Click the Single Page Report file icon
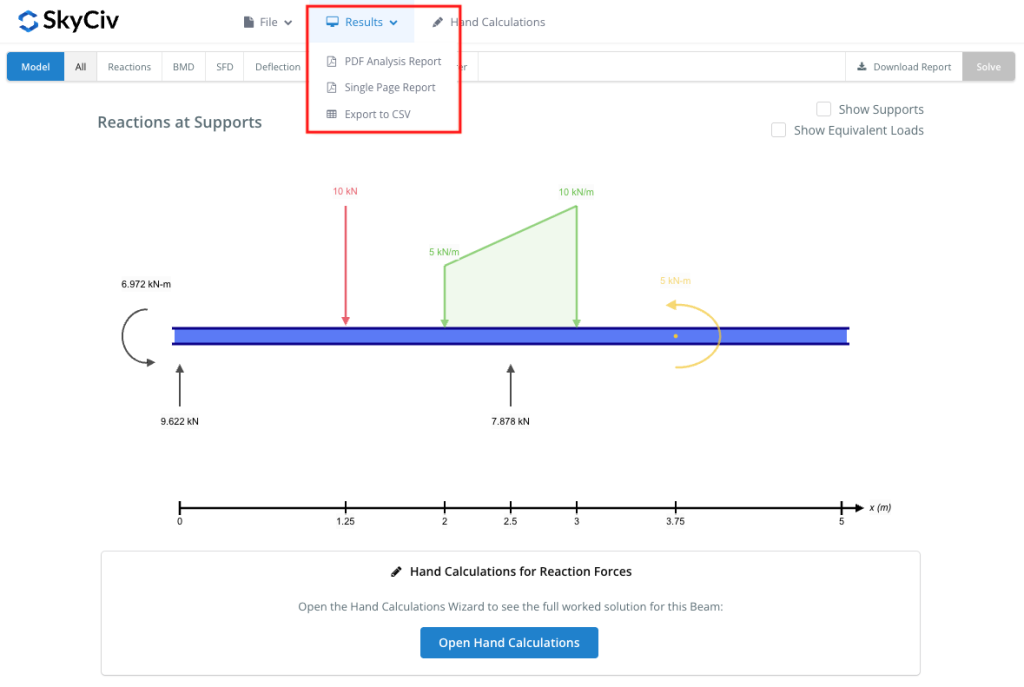Screen dimensions: 1024x687 (332, 88)
